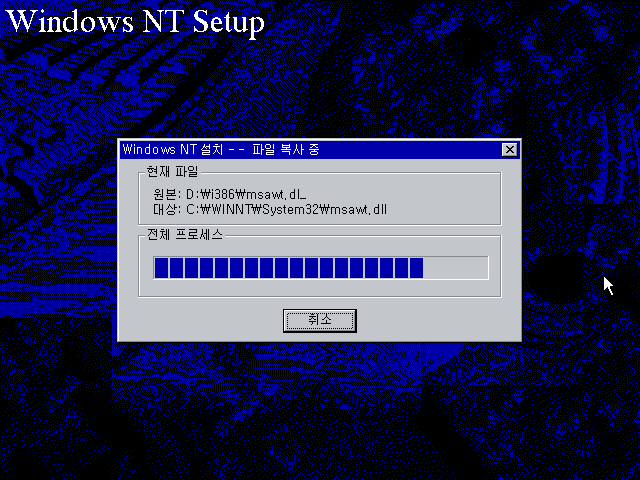
Task: Click the 전체 프로세스 group label
Action: [x=185, y=234]
